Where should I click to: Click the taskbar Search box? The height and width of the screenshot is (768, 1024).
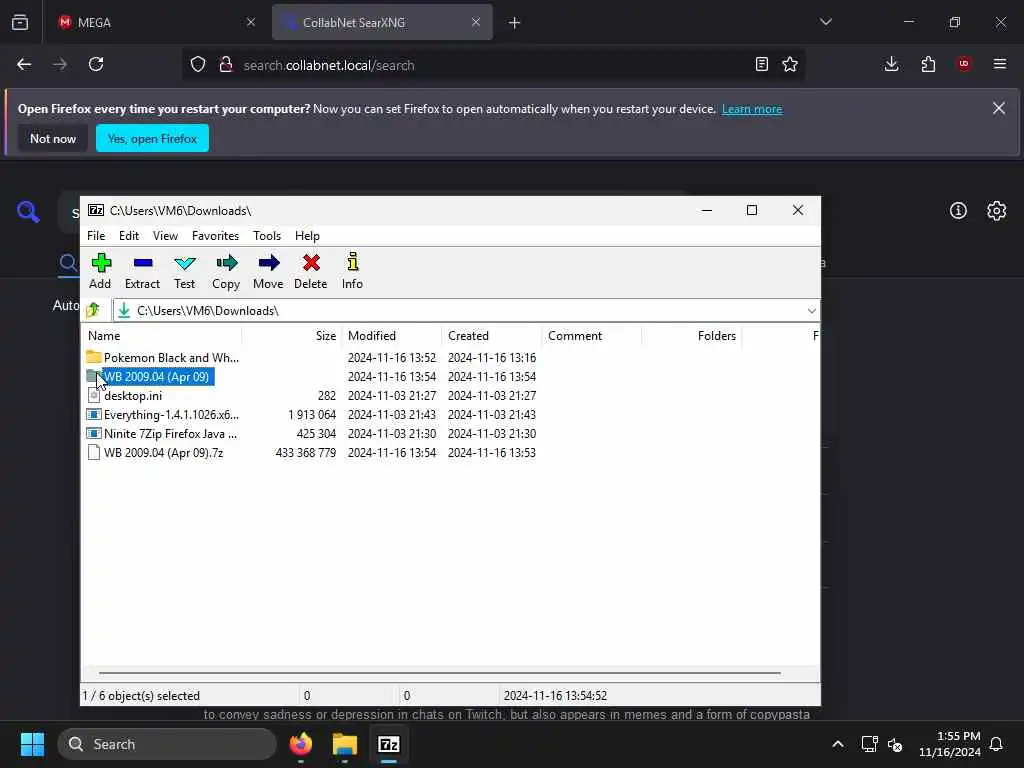167,744
